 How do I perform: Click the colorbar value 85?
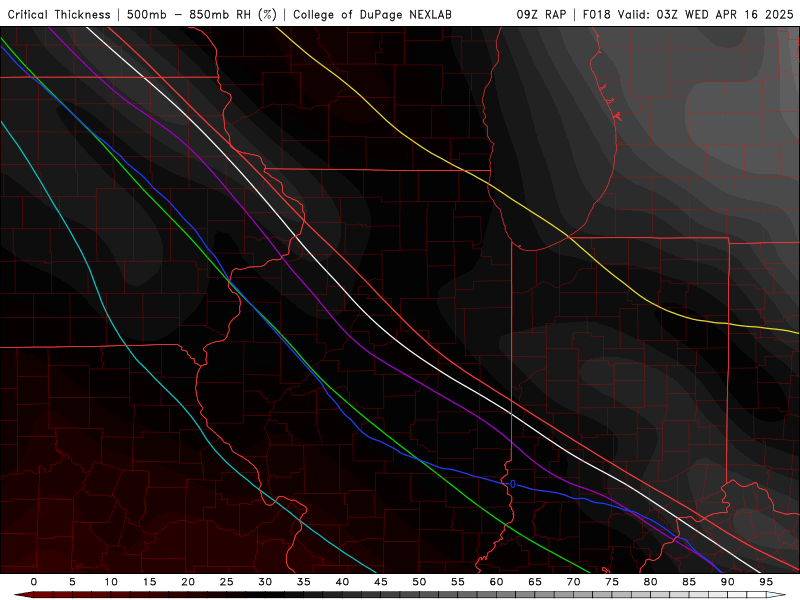(x=689, y=582)
